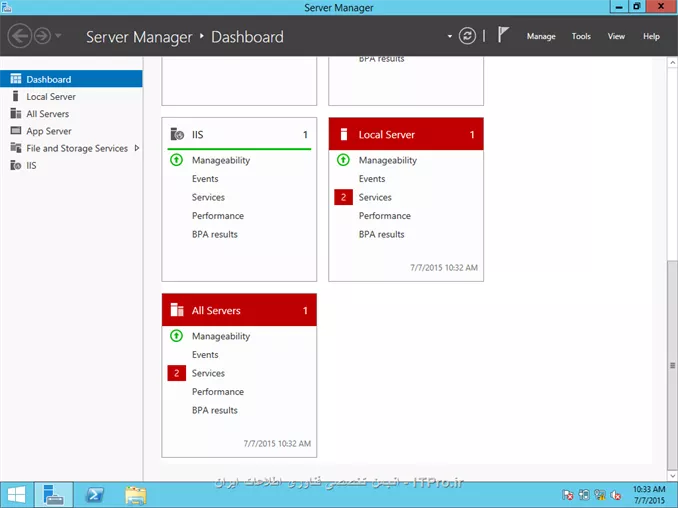
Task: Click the vertical scrollbar down arrow
Action: click(x=672, y=476)
